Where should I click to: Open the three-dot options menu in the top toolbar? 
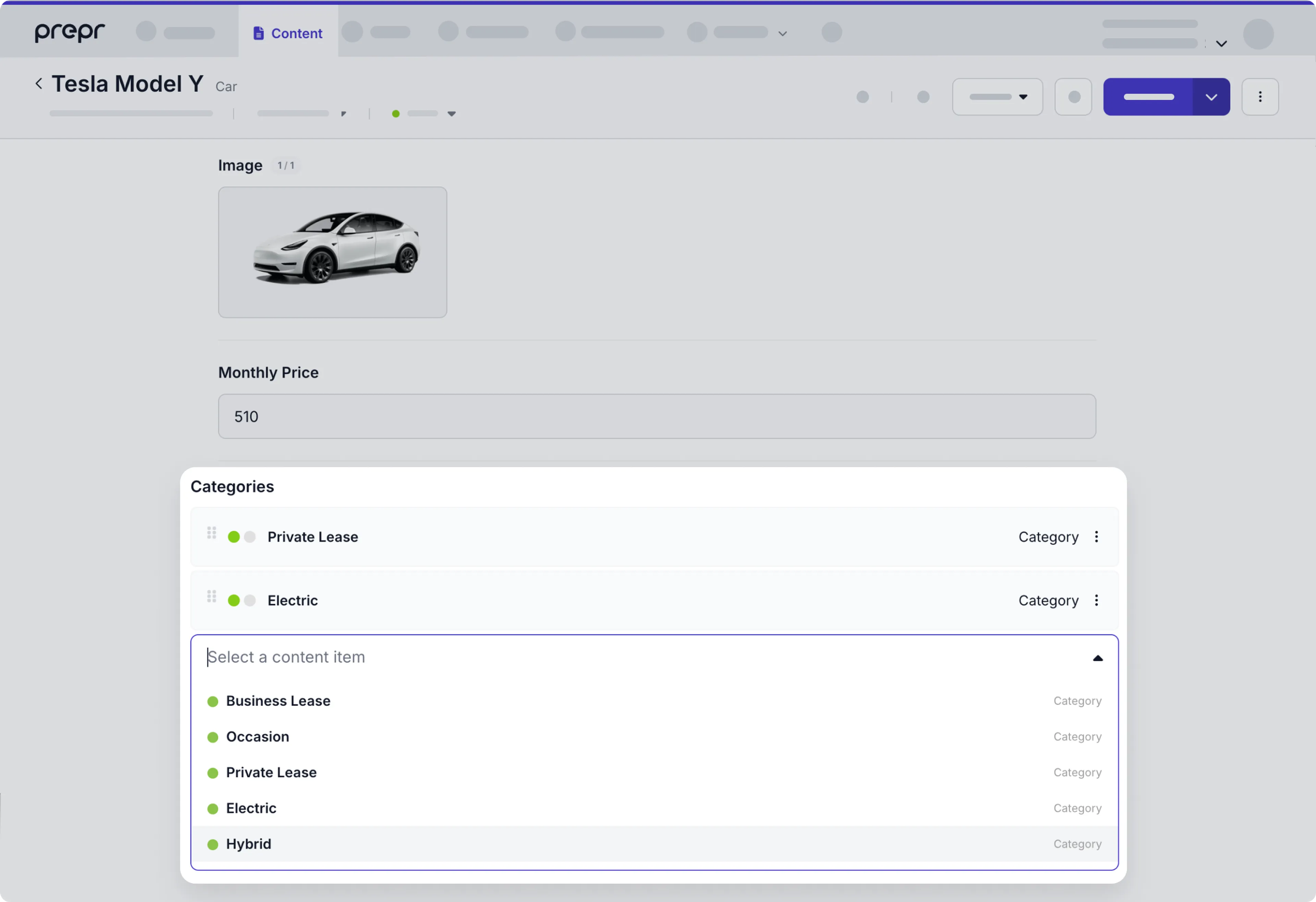(1260, 96)
